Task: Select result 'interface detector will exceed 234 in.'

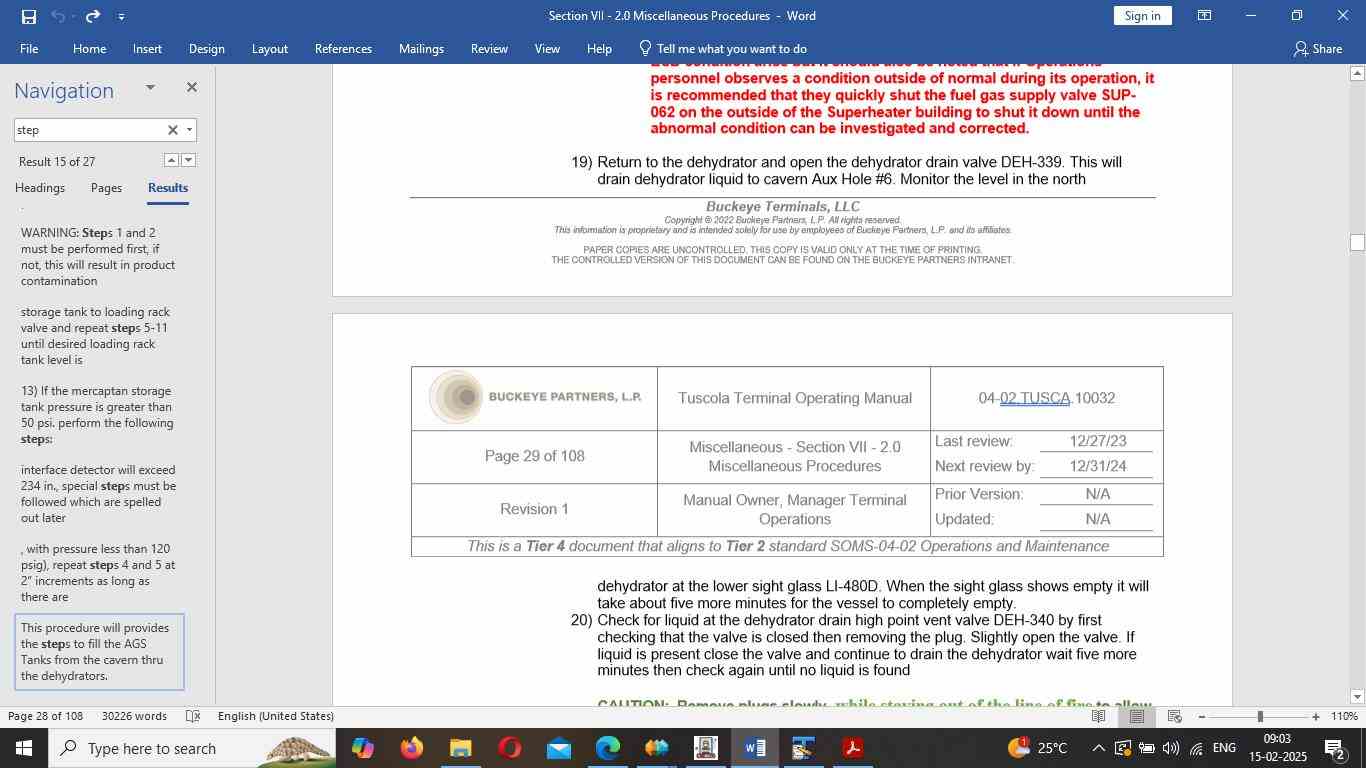Action: (98, 494)
